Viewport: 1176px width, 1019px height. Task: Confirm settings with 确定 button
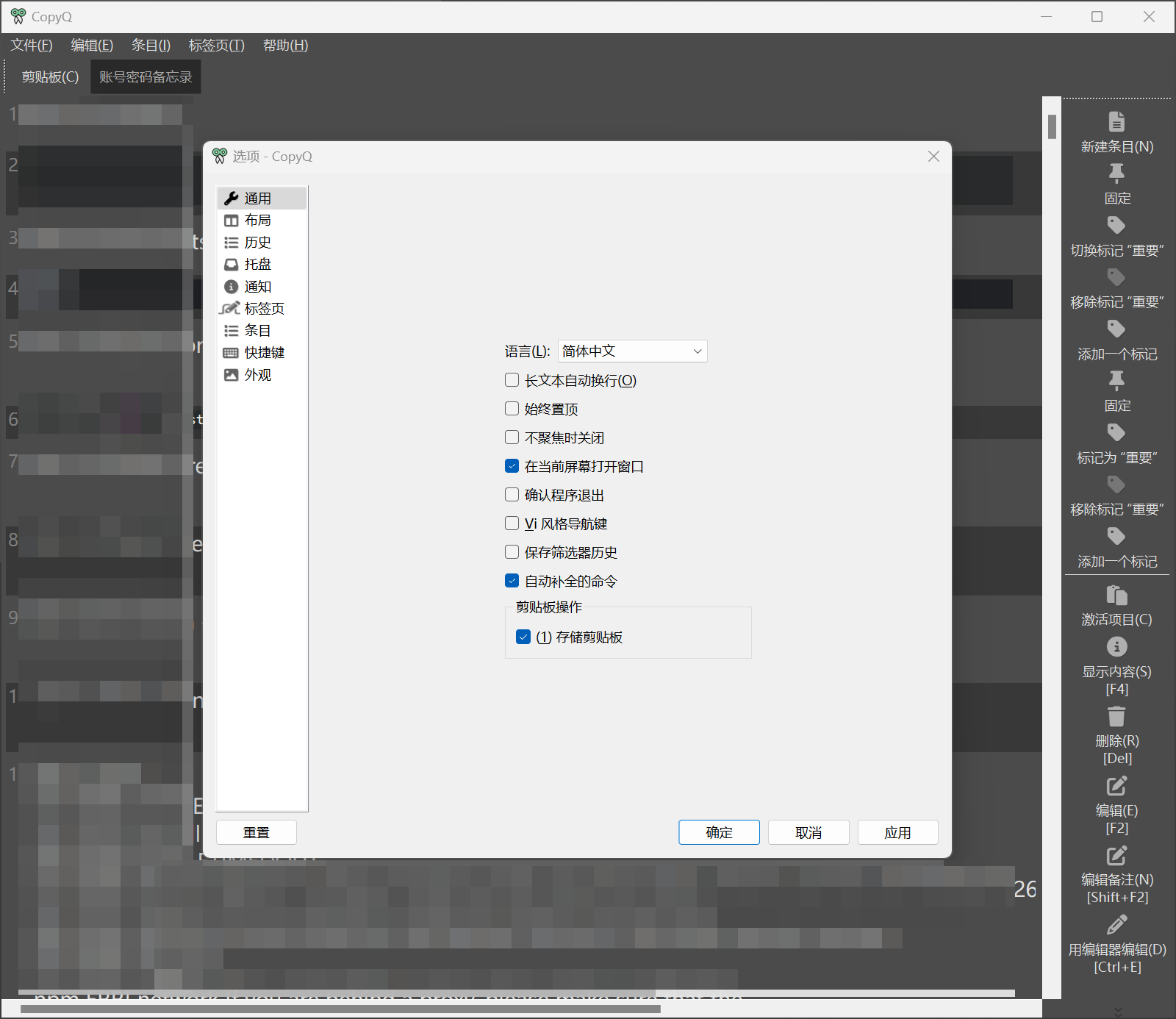tap(719, 832)
